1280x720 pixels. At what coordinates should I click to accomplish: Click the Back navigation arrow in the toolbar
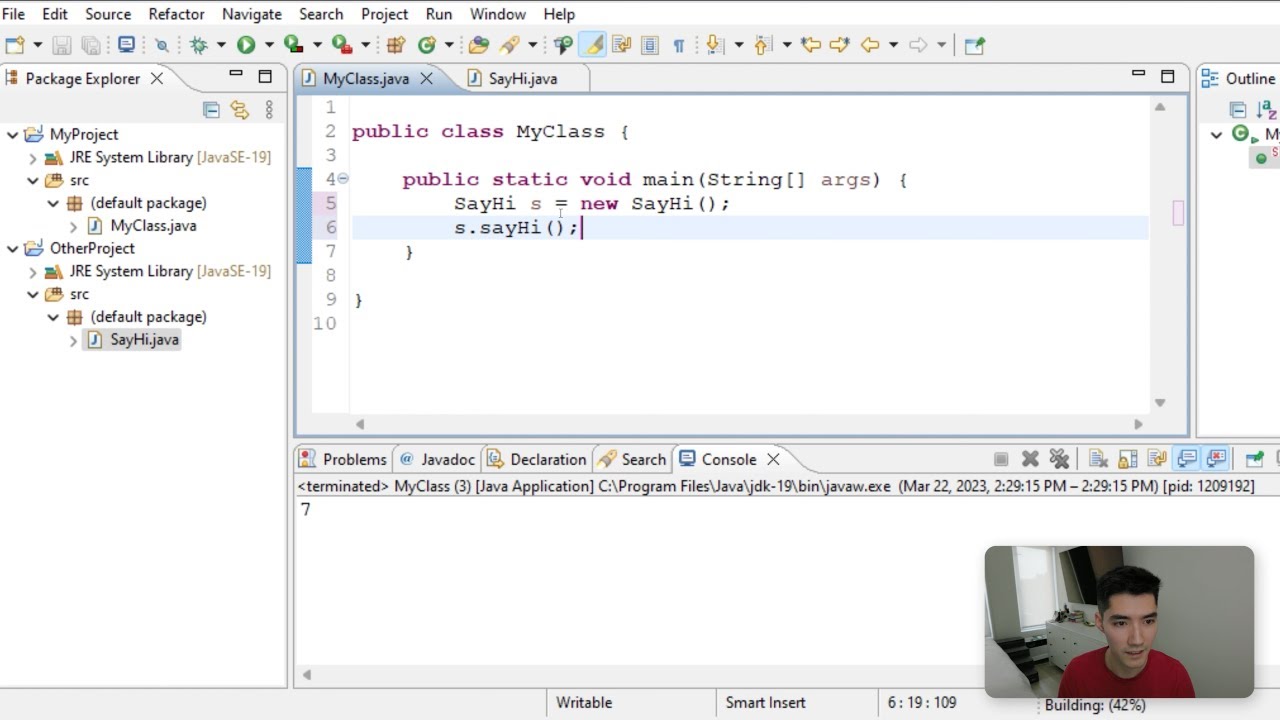click(870, 45)
